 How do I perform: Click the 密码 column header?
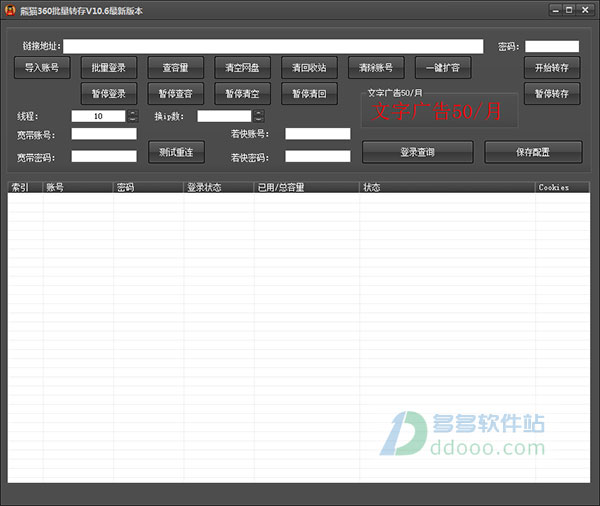pos(148,187)
